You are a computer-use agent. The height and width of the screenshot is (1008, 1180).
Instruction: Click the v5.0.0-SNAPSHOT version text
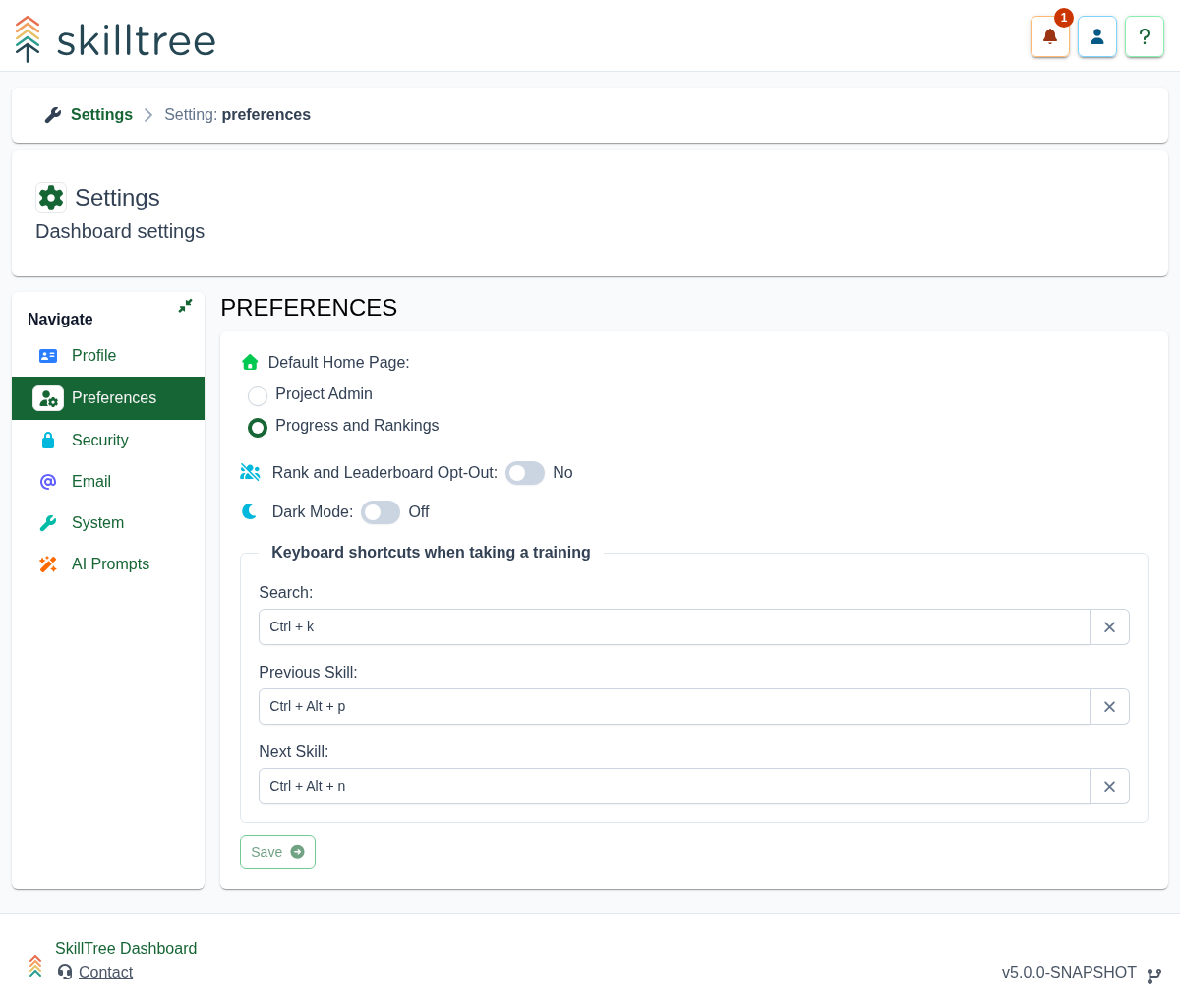[1069, 973]
